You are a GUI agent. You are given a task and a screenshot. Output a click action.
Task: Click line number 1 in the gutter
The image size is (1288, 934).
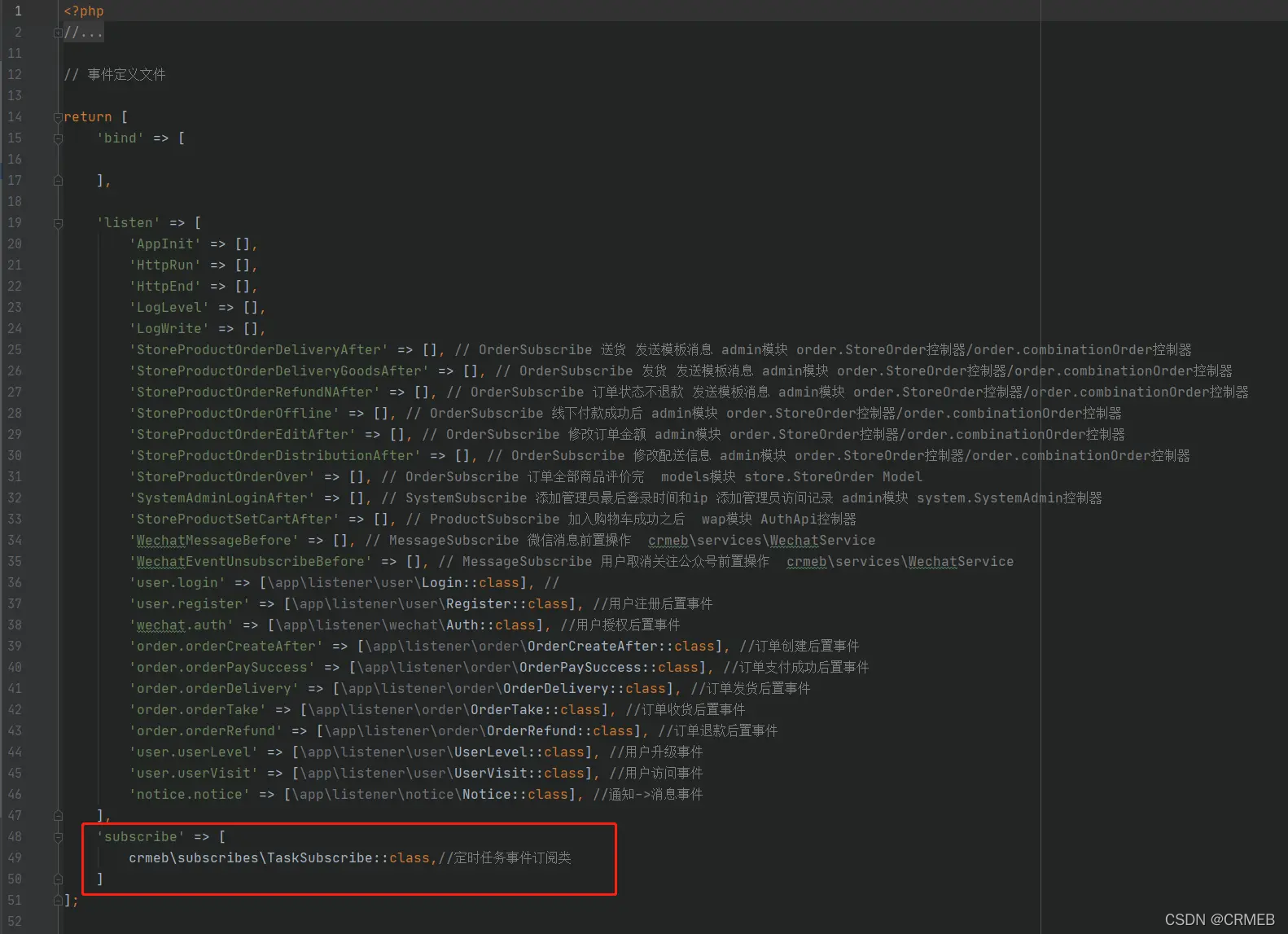point(18,11)
